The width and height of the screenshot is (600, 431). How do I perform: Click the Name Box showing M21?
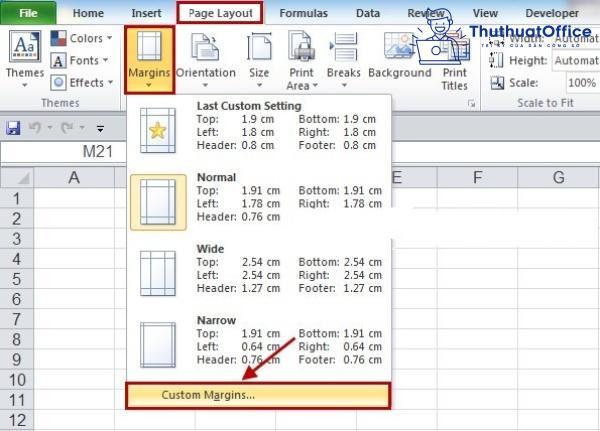[64, 152]
